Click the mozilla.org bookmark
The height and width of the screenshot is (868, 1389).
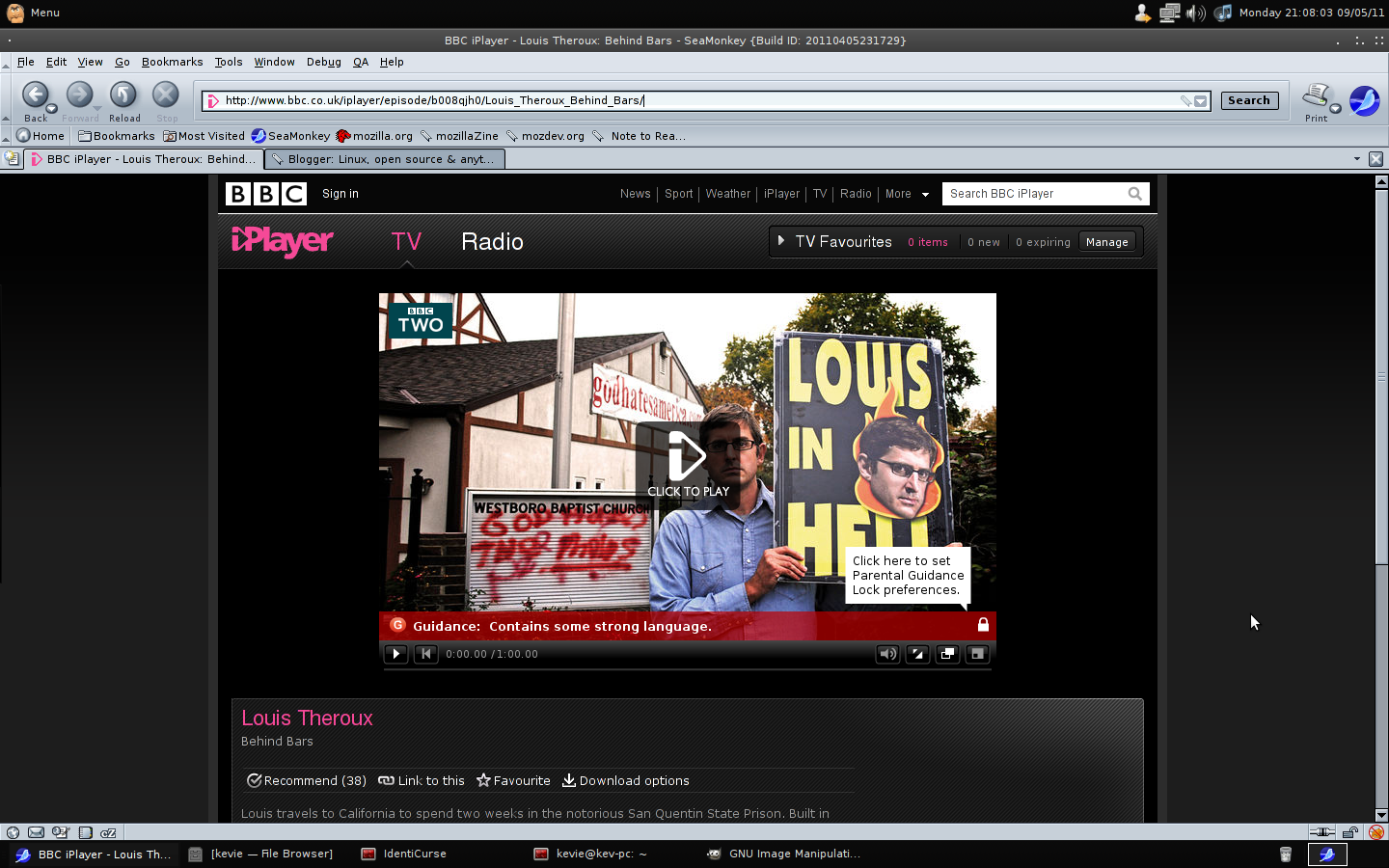click(374, 136)
